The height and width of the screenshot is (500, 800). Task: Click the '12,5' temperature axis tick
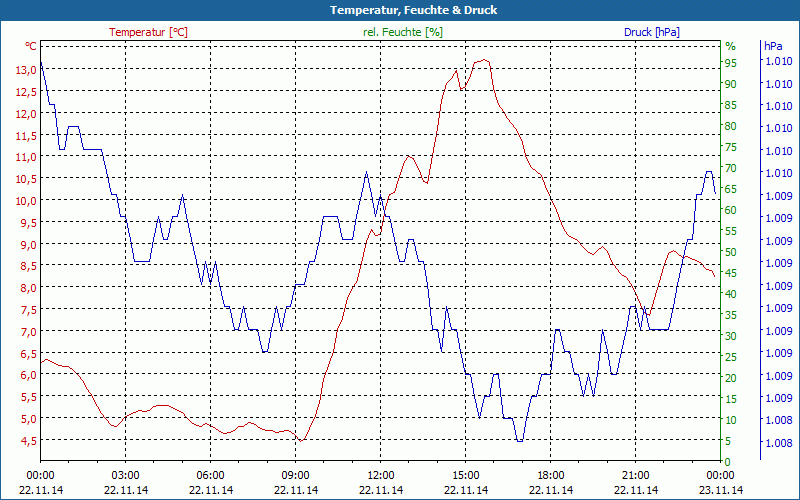pos(26,92)
